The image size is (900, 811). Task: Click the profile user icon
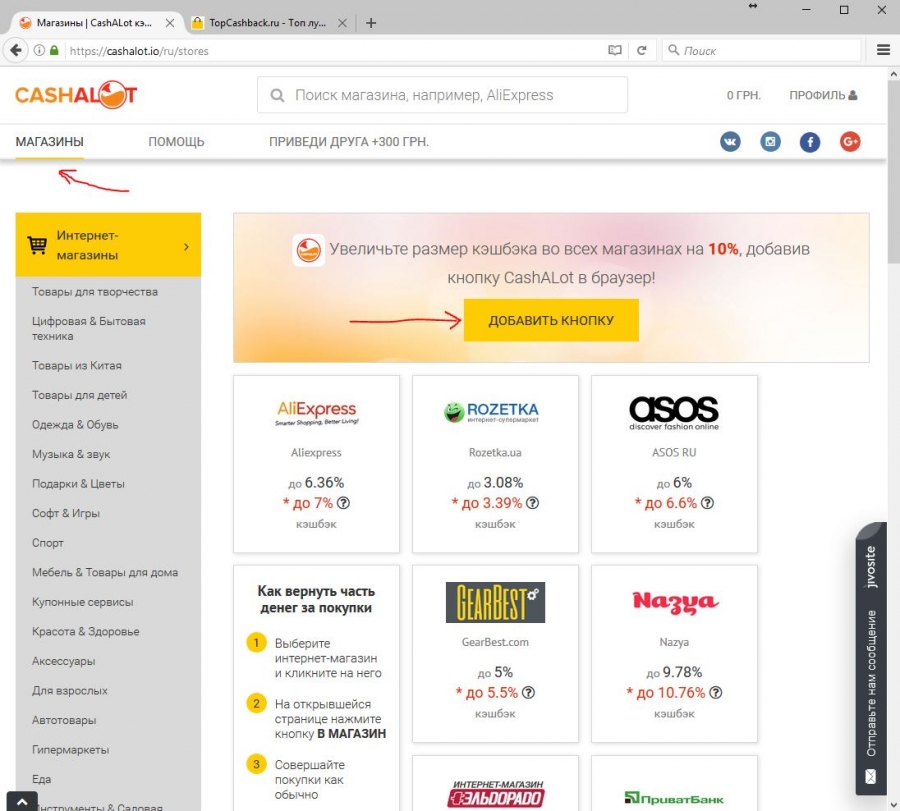(853, 95)
